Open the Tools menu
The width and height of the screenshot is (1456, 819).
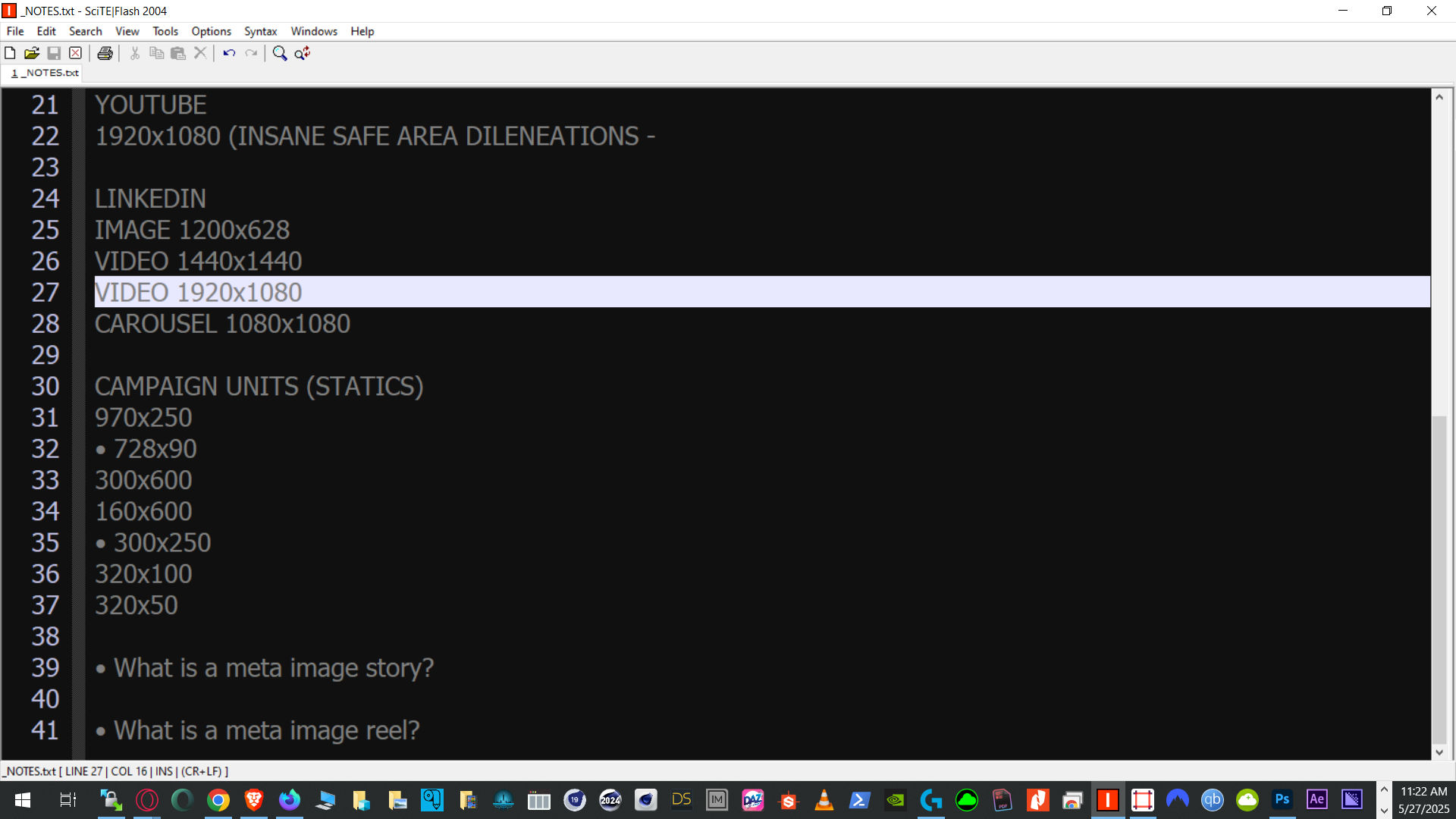point(165,31)
